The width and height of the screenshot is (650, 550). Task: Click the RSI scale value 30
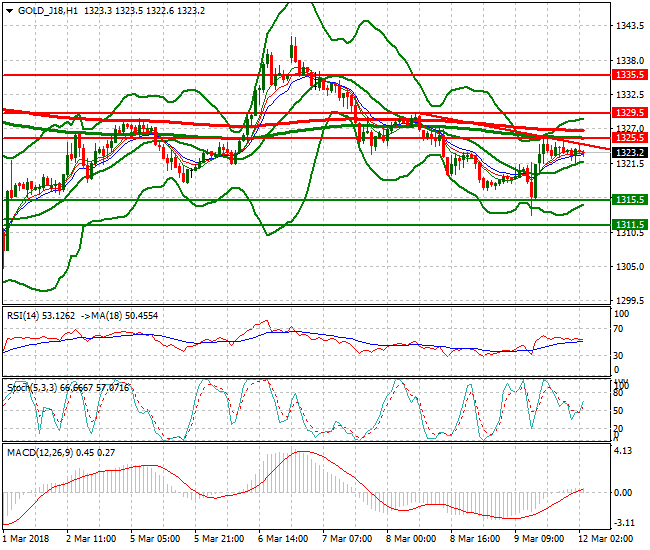pyautogui.click(x=618, y=356)
